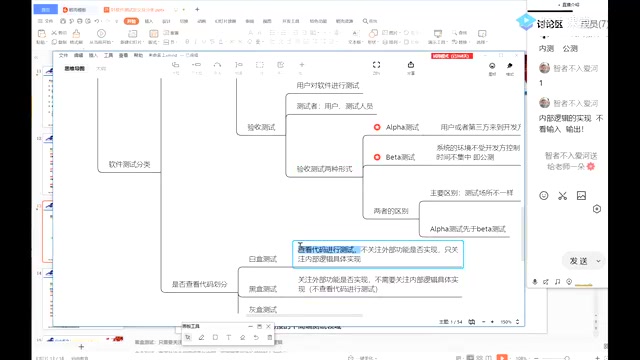
Task: Send the chat message with 发送
Action: pos(578,261)
